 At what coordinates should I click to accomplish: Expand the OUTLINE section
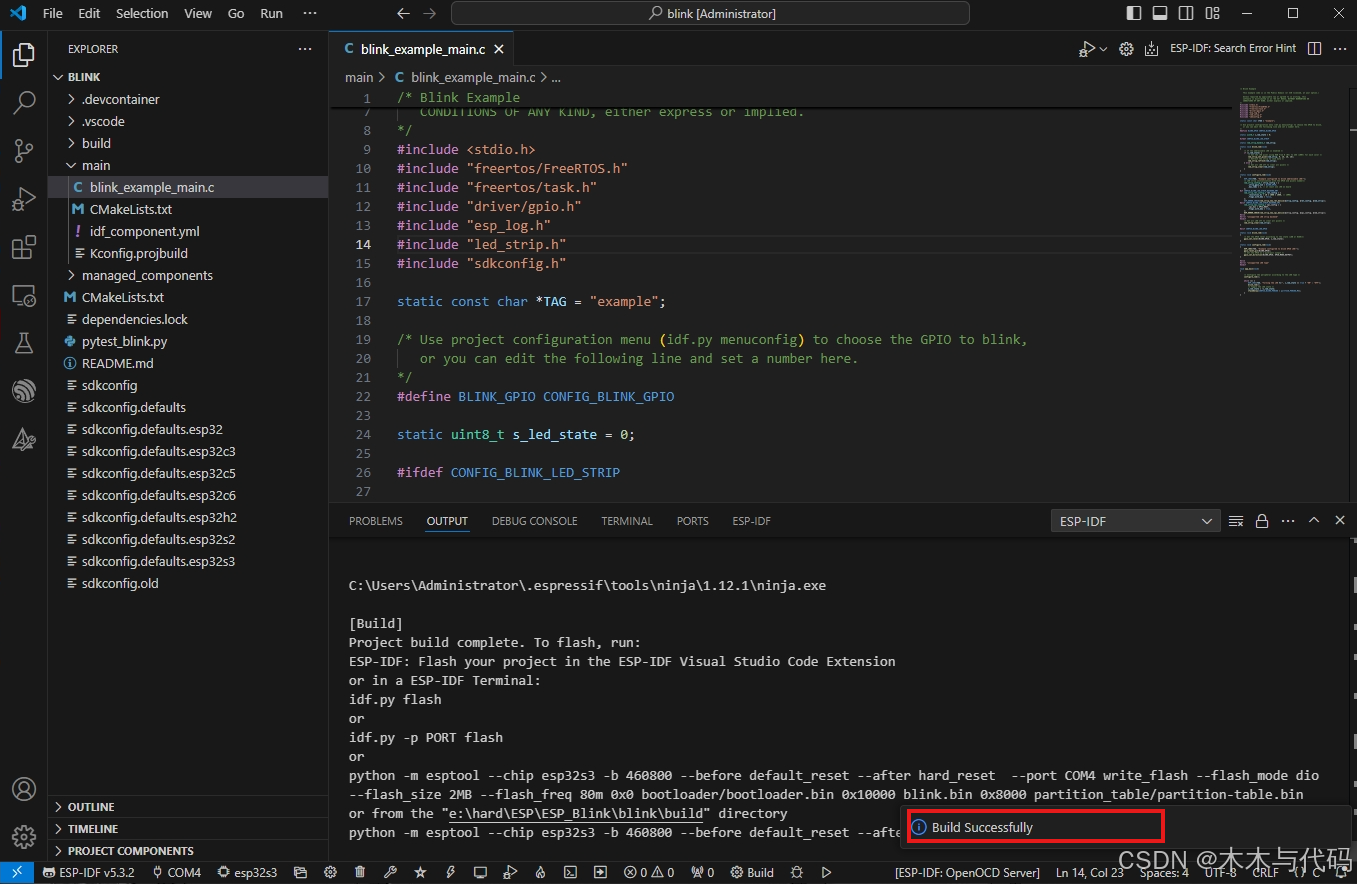(188, 807)
